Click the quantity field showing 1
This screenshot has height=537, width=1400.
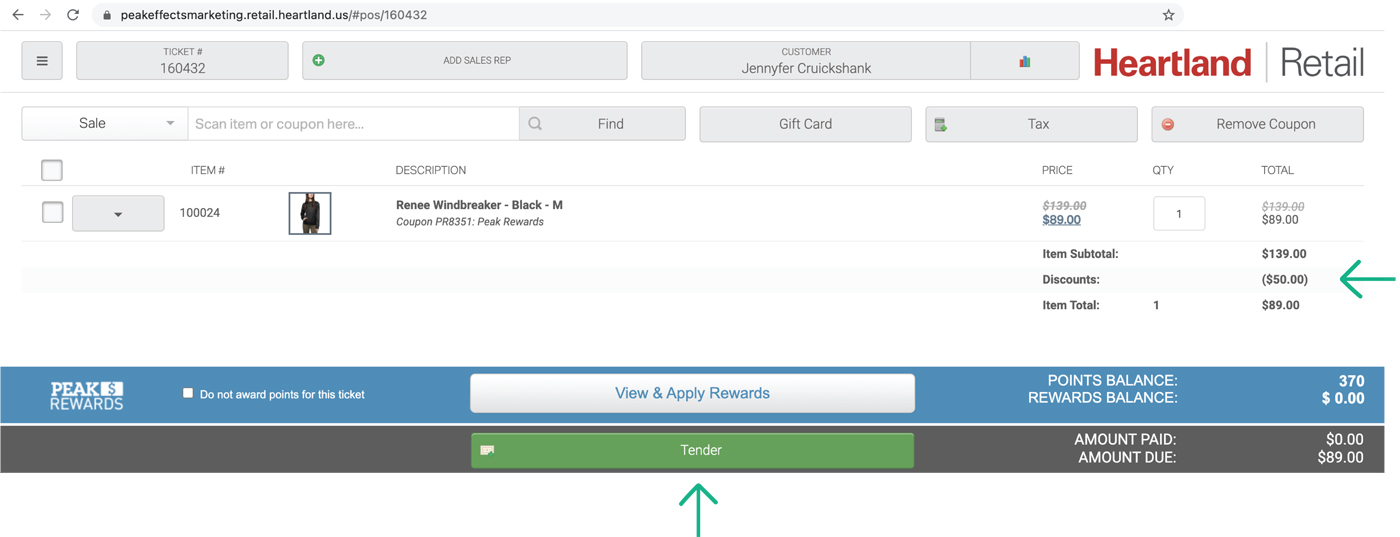click(x=1179, y=213)
